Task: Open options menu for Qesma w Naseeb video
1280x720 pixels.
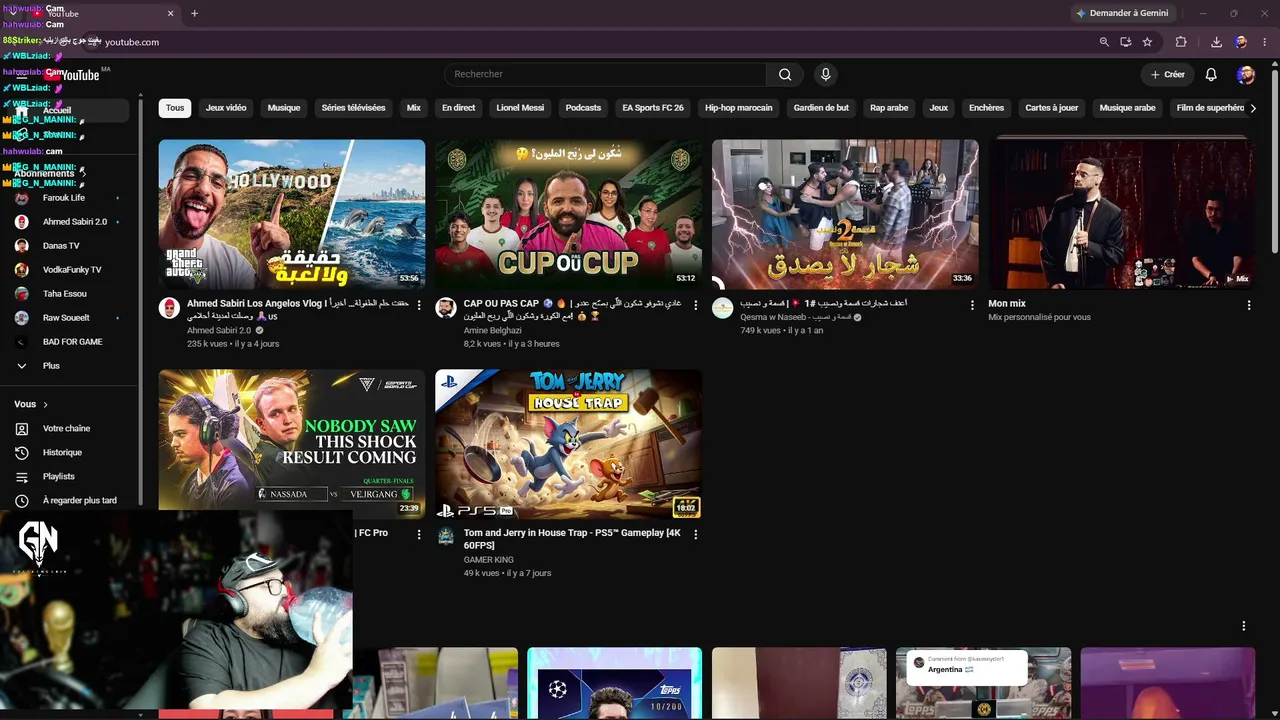Action: pyautogui.click(x=972, y=305)
